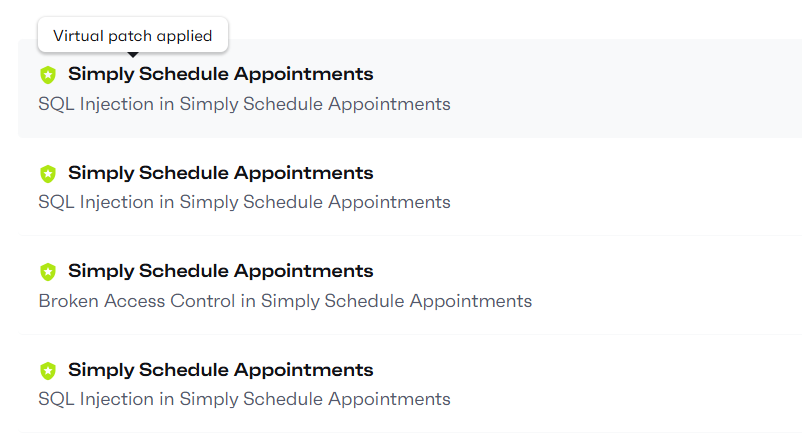Select the Broken Access Control description text

[285, 301]
